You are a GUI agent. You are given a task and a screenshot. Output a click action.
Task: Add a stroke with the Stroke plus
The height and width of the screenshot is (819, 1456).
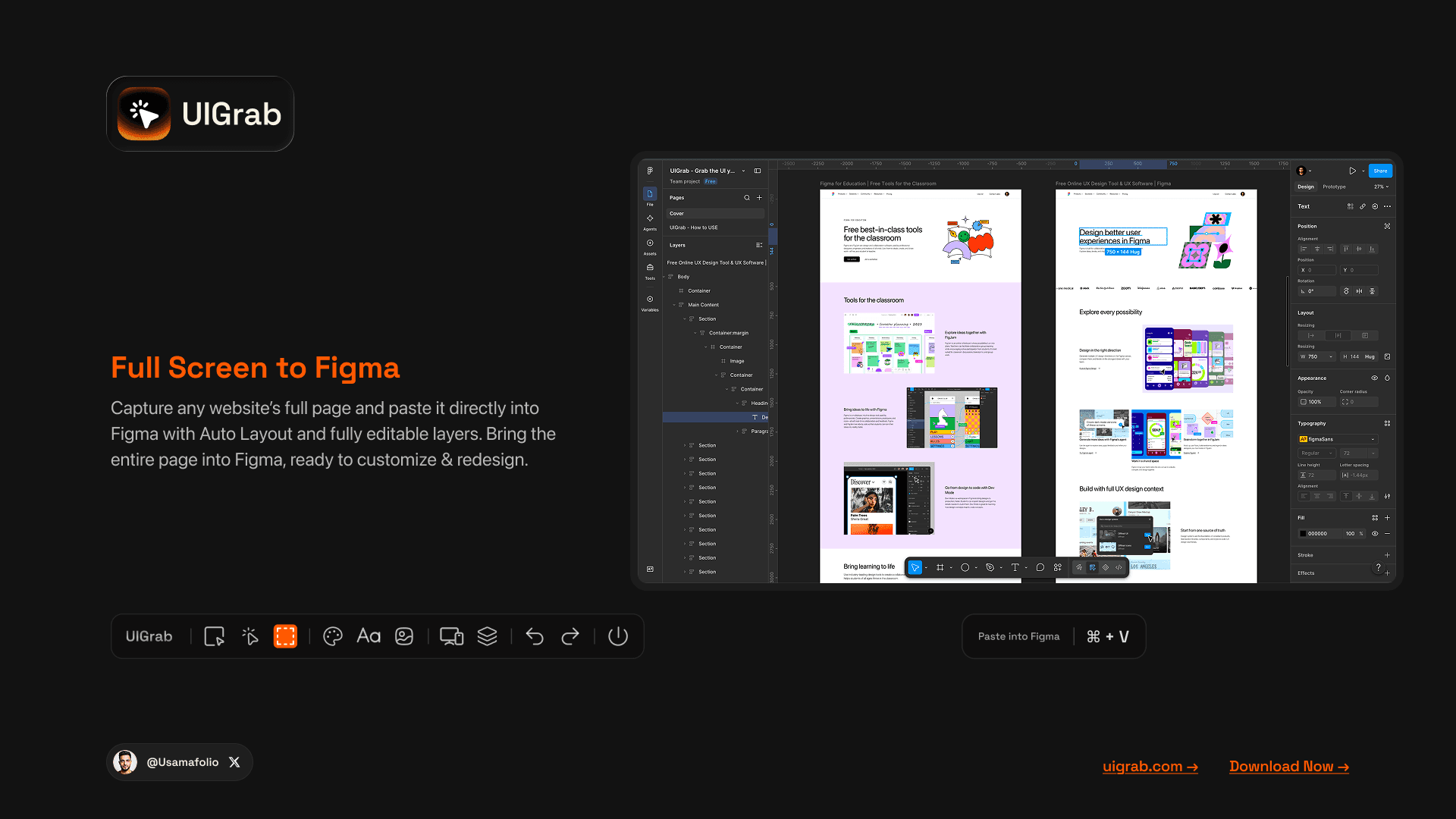pyautogui.click(x=1387, y=555)
